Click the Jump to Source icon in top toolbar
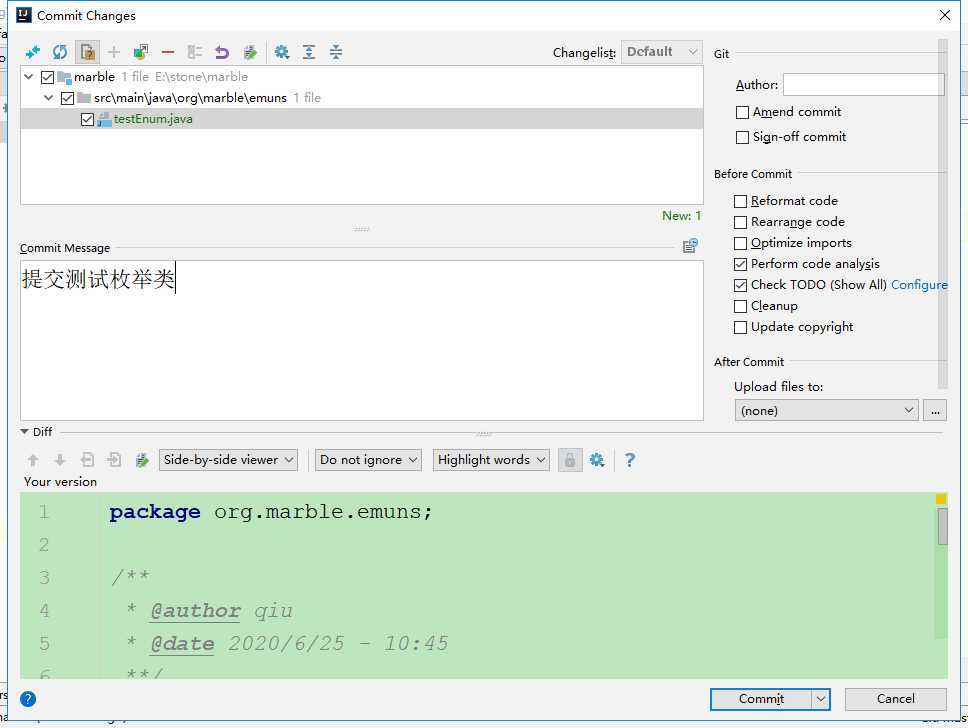The image size is (968, 728). point(249,52)
